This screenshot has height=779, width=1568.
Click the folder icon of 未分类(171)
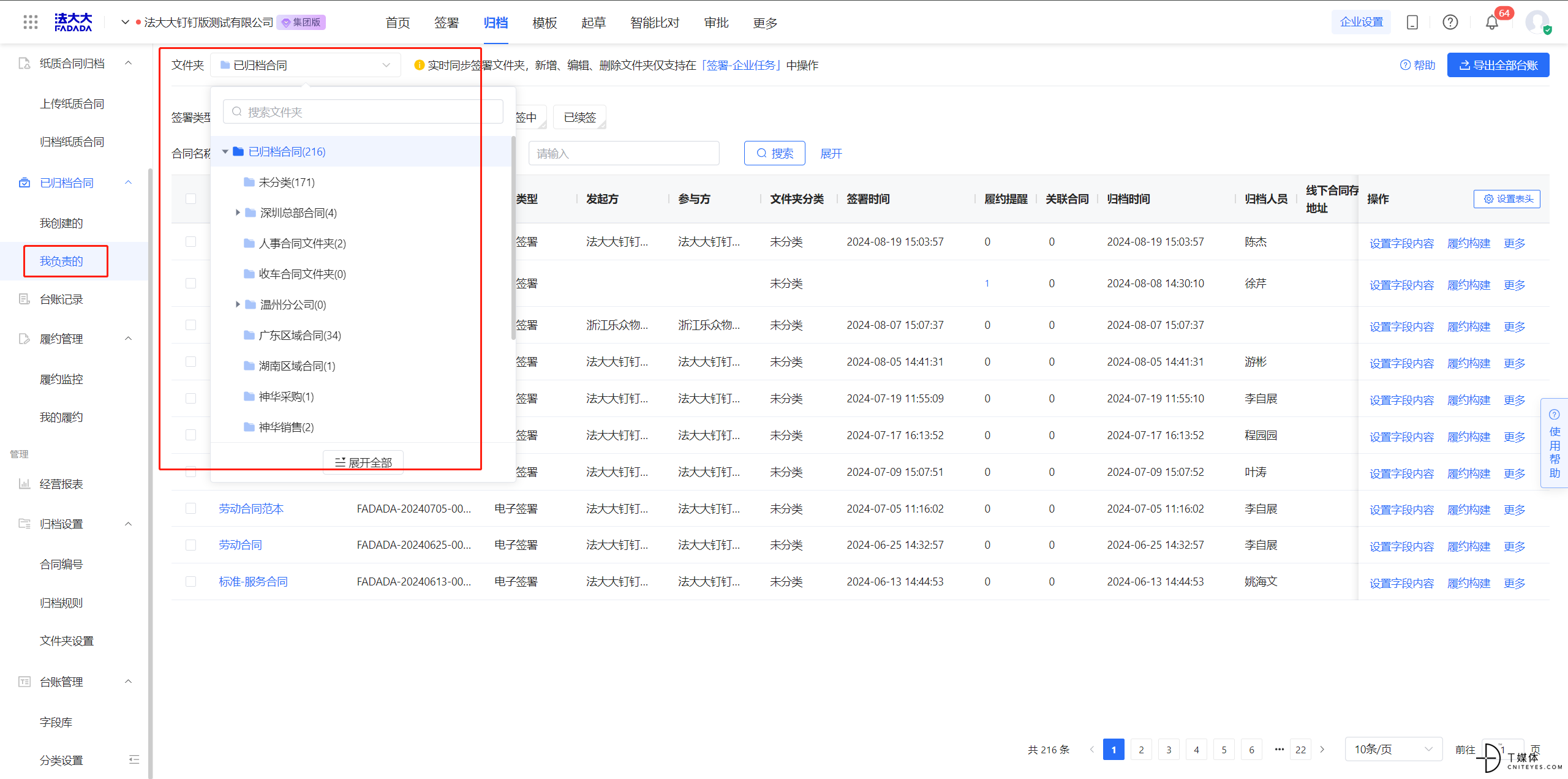tap(249, 182)
